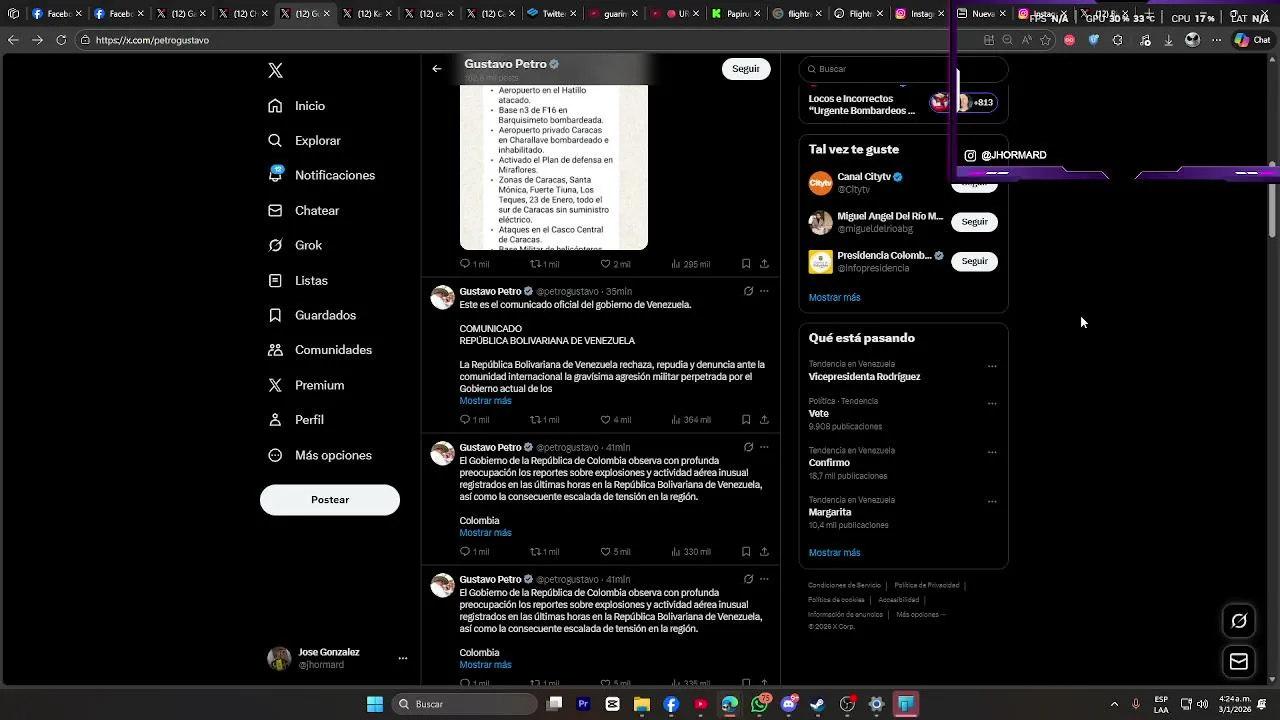
Task: Click the browser address bar URL
Action: click(152, 40)
